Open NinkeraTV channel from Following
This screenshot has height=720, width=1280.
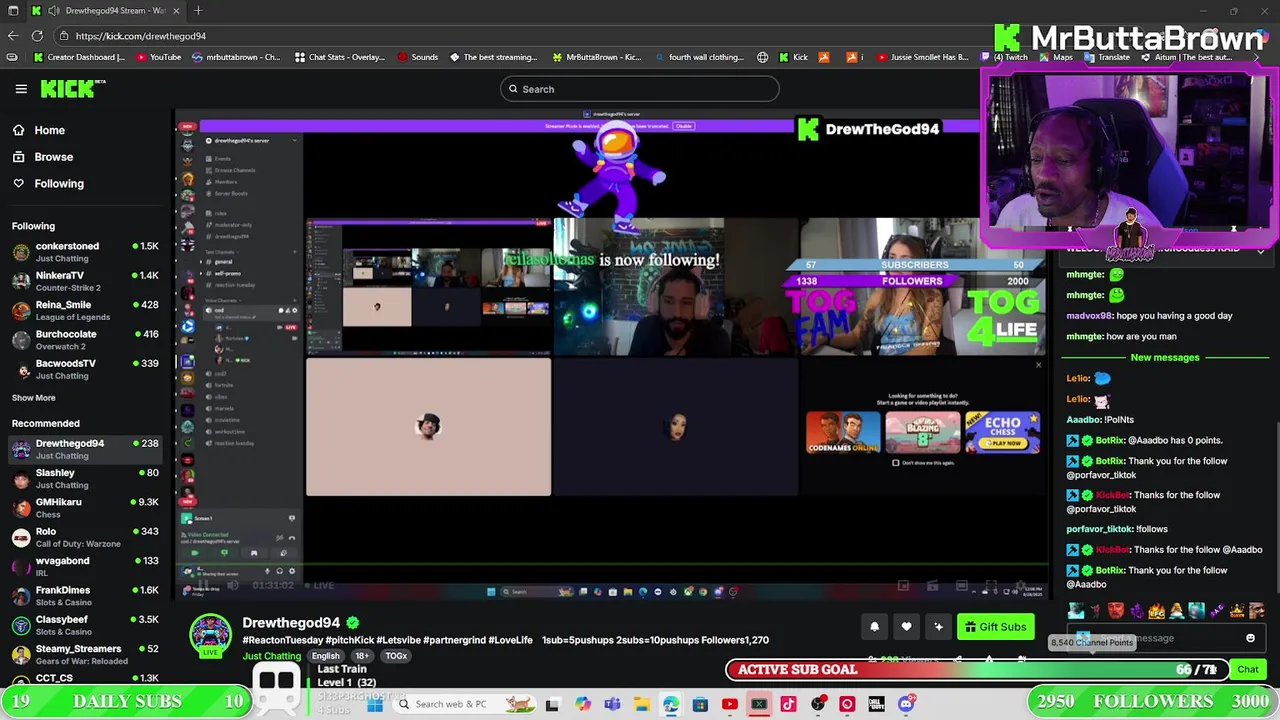tap(85, 281)
